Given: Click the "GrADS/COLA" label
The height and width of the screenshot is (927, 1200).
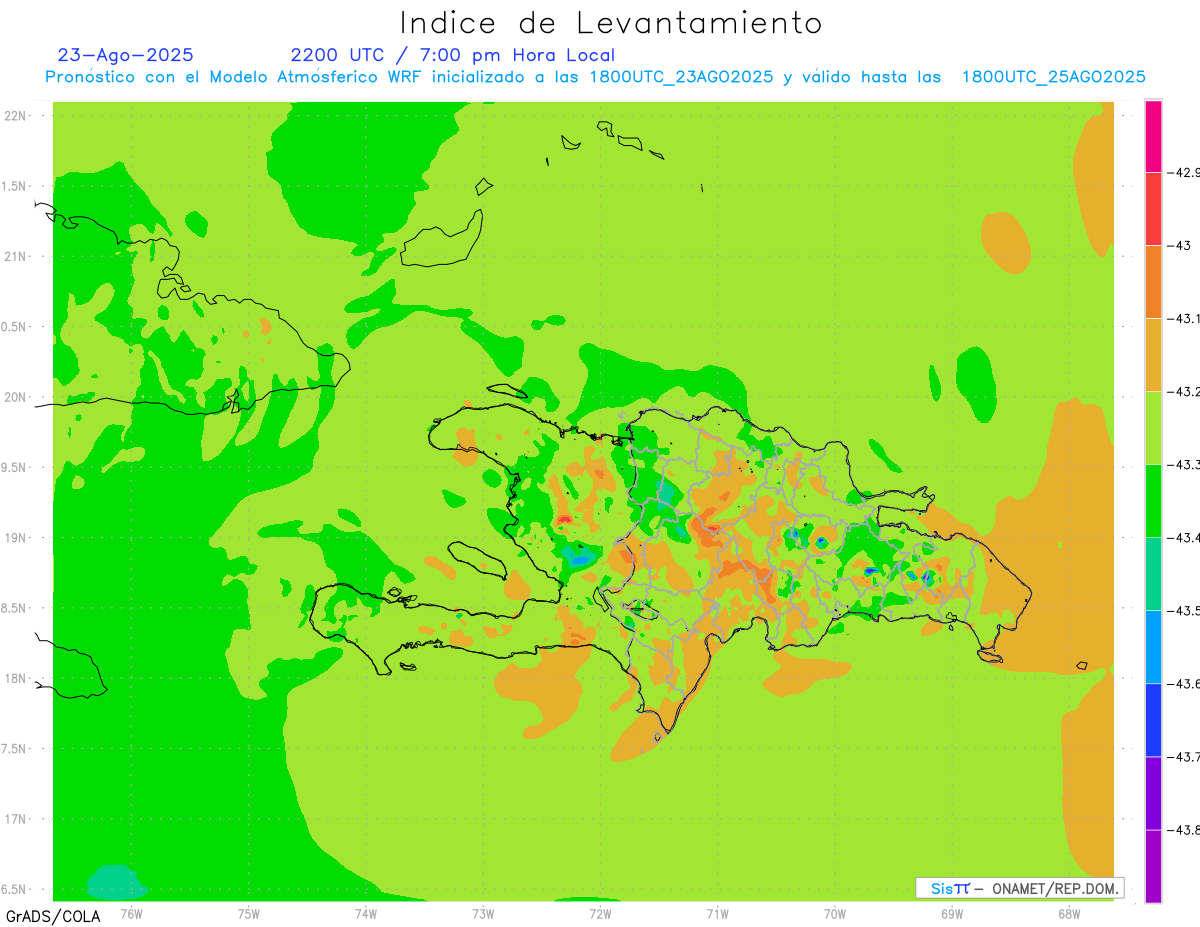Looking at the screenshot, I should 53,916.
